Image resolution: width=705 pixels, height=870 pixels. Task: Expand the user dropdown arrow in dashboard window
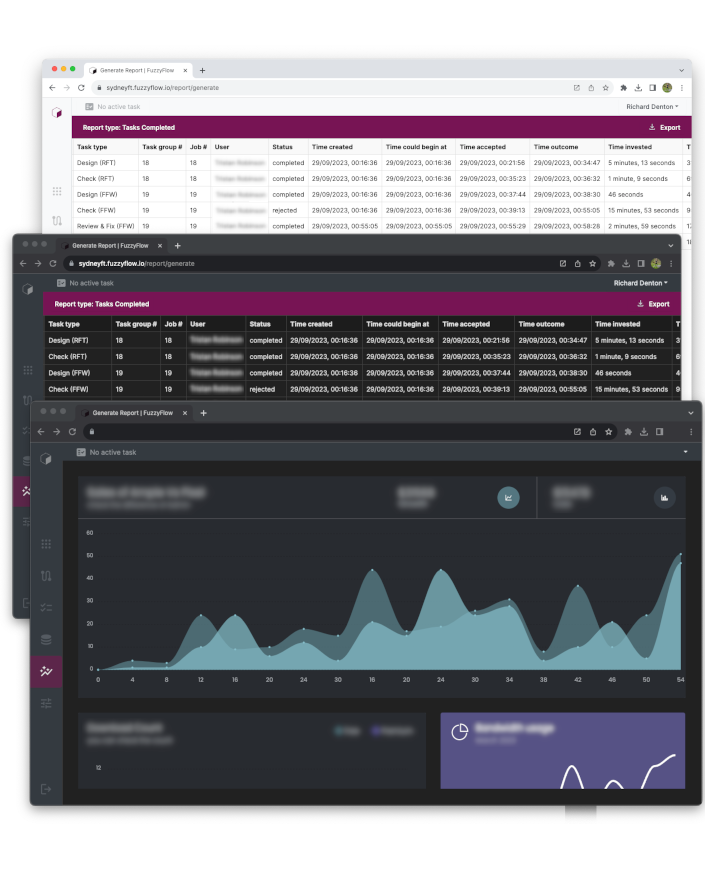[685, 452]
